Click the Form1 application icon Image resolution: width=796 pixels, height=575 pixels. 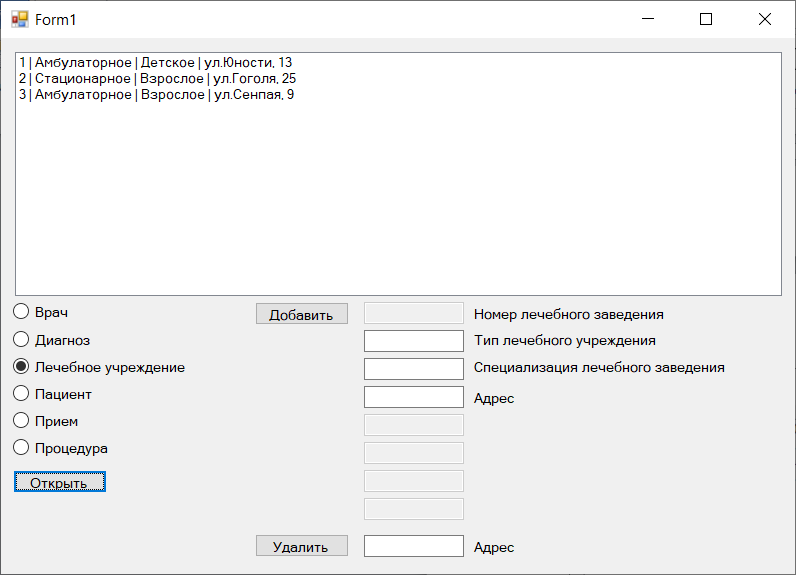click(20, 19)
